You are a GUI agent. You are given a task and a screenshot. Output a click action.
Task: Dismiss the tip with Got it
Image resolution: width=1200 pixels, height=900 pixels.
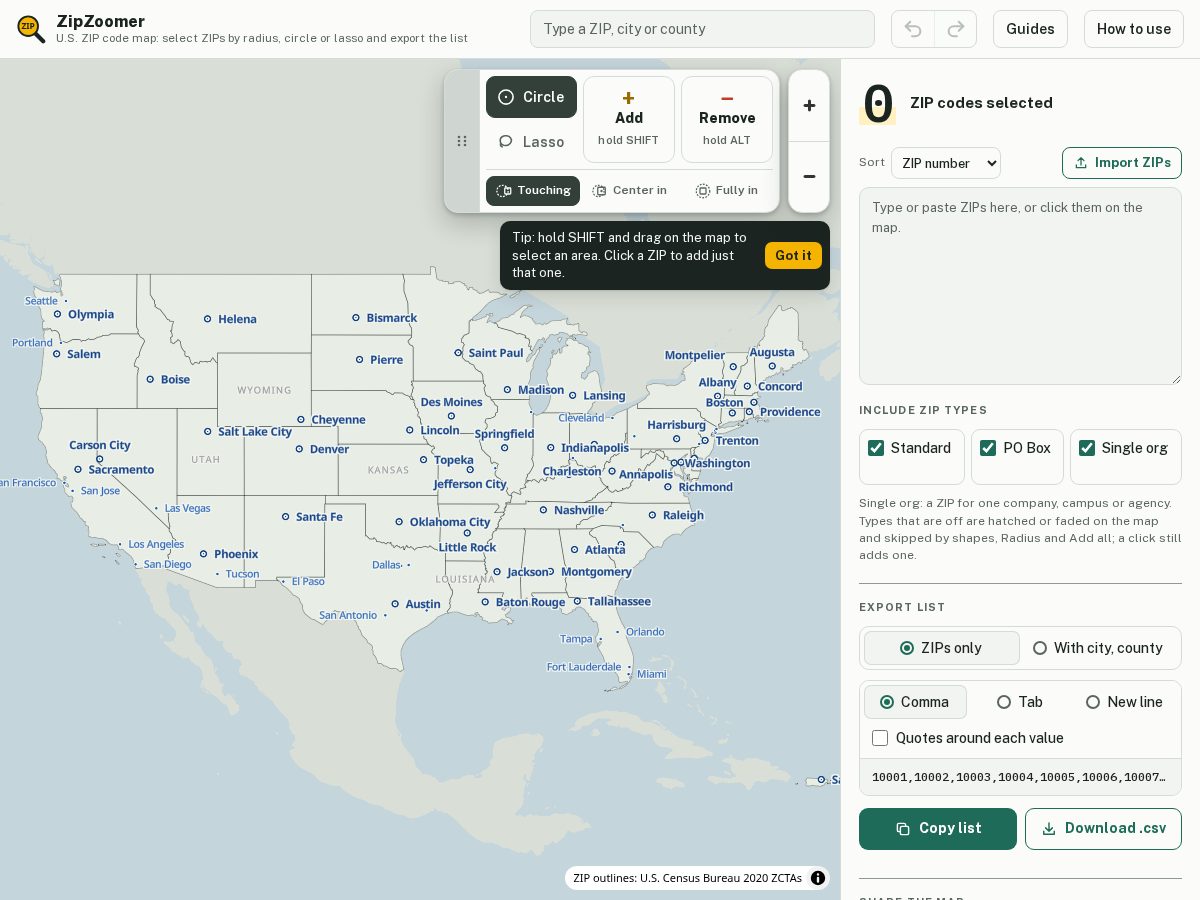(x=793, y=255)
